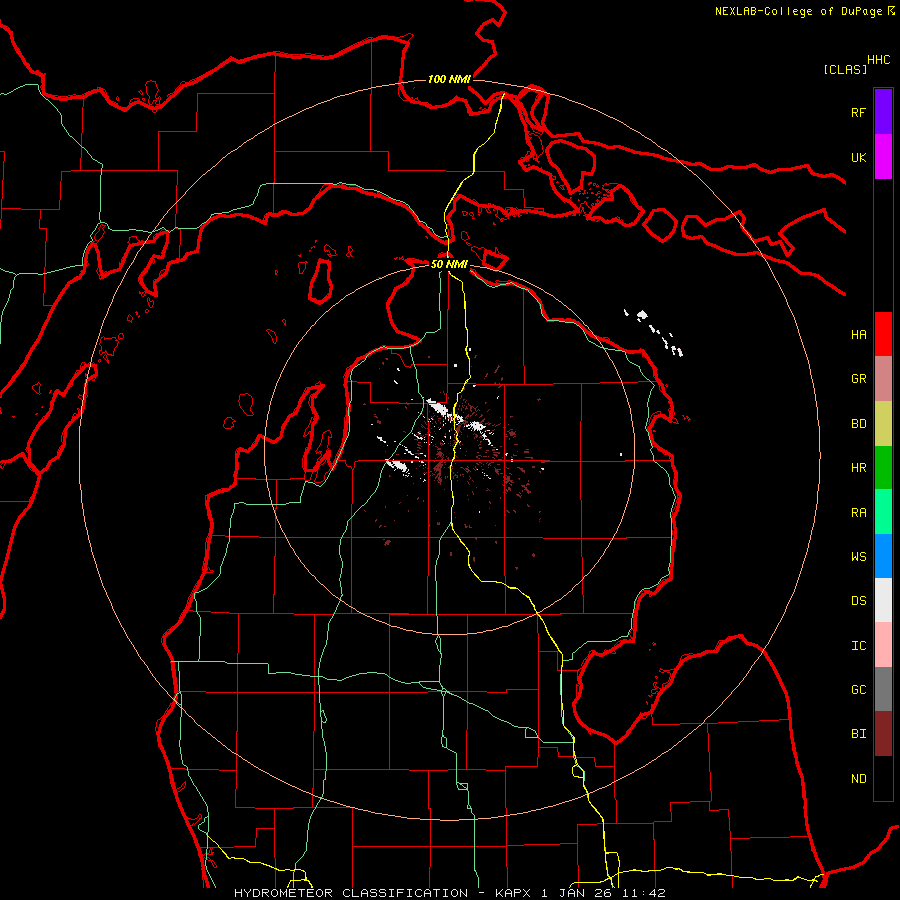Click the WS blue legend color block
900x900 pixels.
[883, 556]
